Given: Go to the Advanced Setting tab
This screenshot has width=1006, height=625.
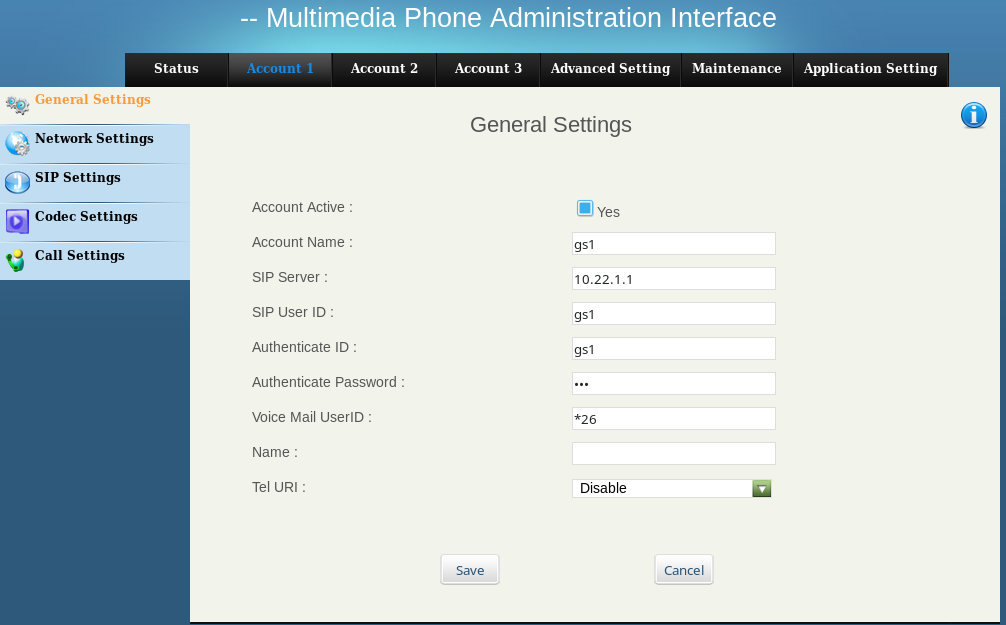Looking at the screenshot, I should click(610, 69).
